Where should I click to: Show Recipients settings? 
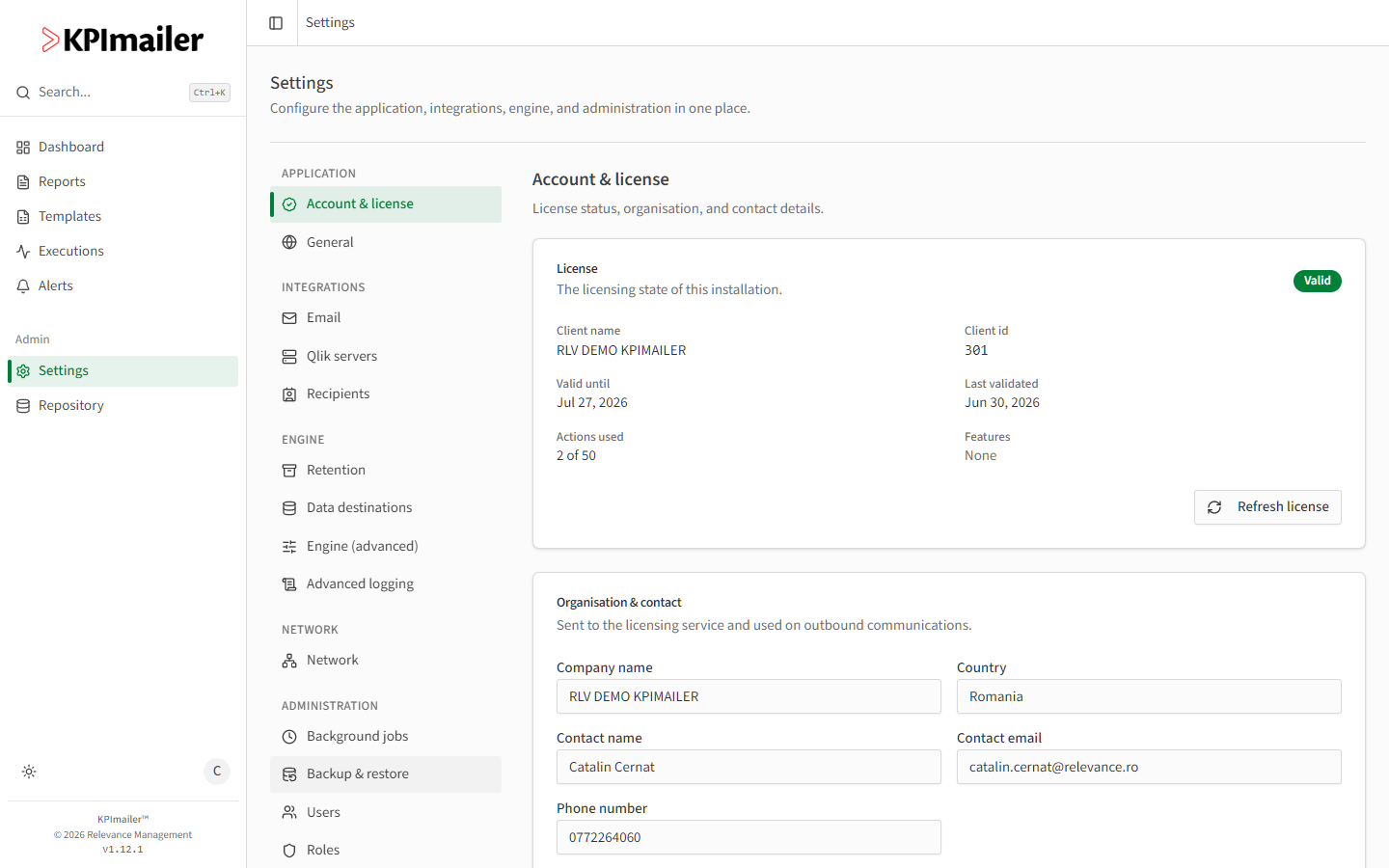pos(386,394)
